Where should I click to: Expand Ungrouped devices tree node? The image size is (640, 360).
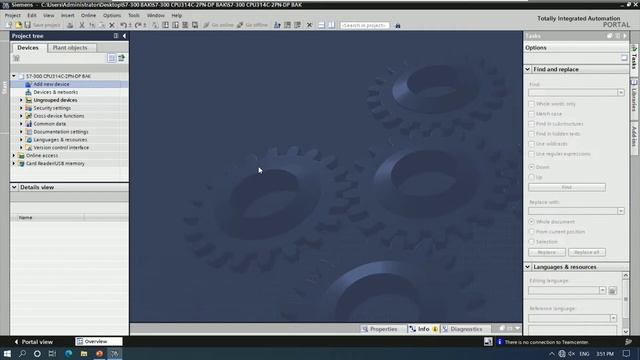coord(21,100)
